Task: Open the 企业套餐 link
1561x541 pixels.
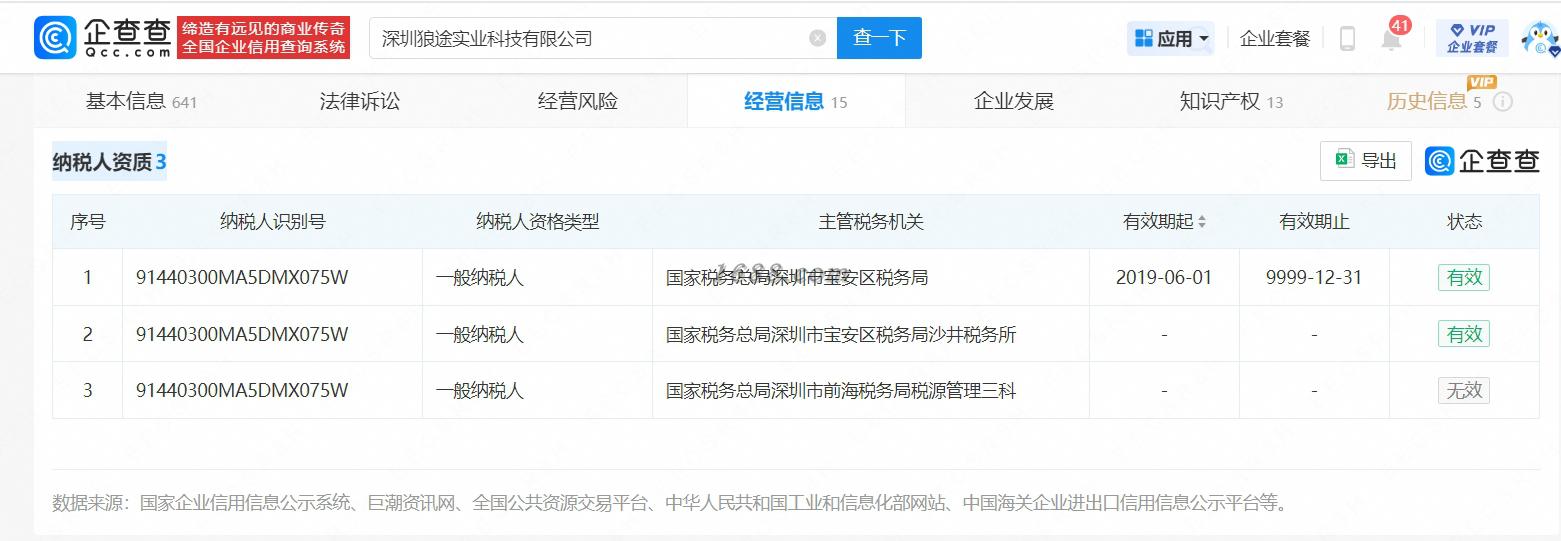Action: tap(1275, 39)
